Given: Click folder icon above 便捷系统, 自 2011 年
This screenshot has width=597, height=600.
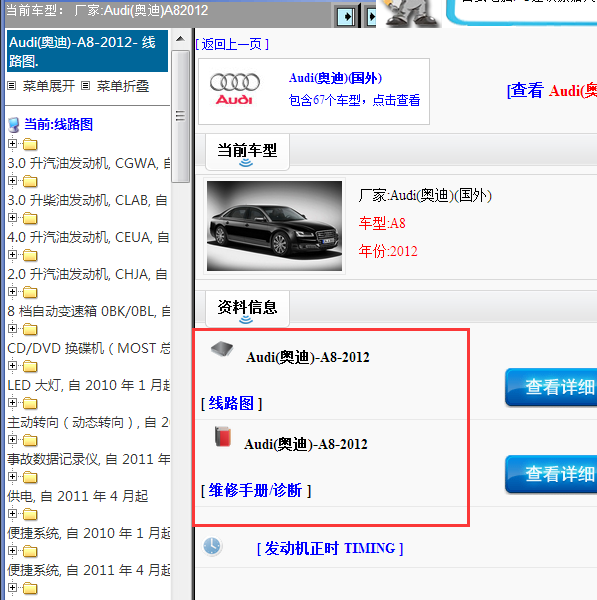Looking at the screenshot, I should pos(30,551).
